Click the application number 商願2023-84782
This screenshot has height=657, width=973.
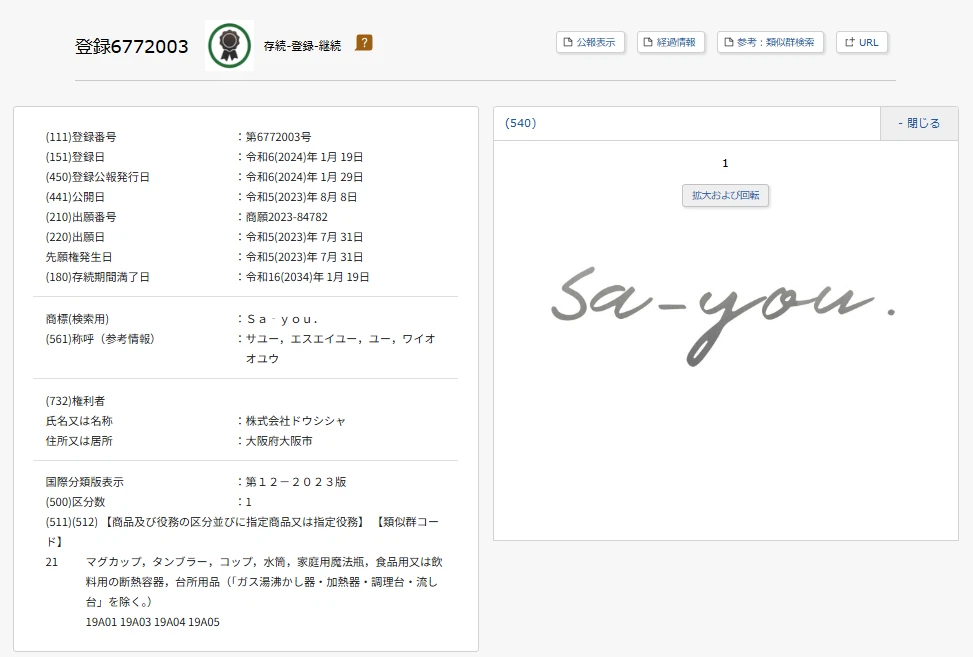click(x=286, y=217)
